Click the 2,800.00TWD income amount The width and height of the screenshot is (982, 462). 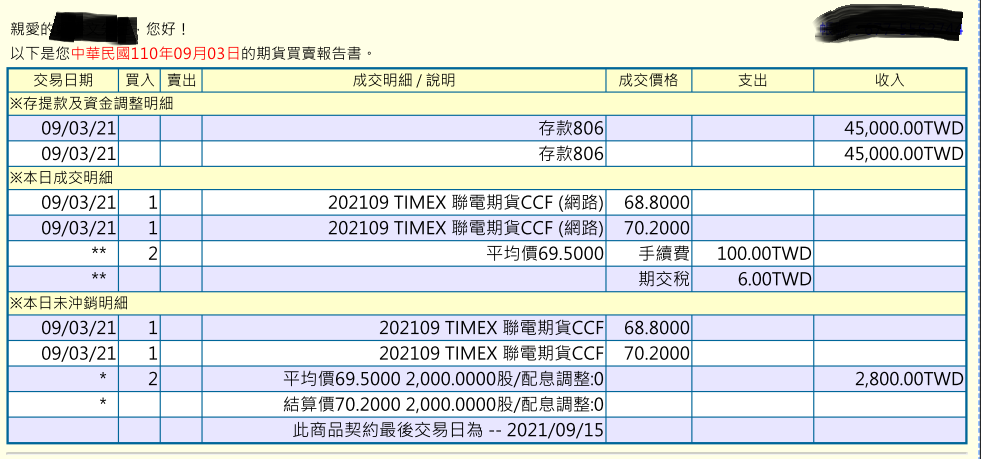[909, 379]
